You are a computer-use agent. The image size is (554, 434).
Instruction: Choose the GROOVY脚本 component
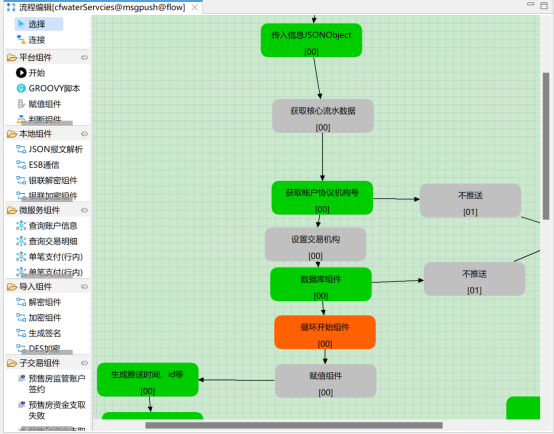48,88
